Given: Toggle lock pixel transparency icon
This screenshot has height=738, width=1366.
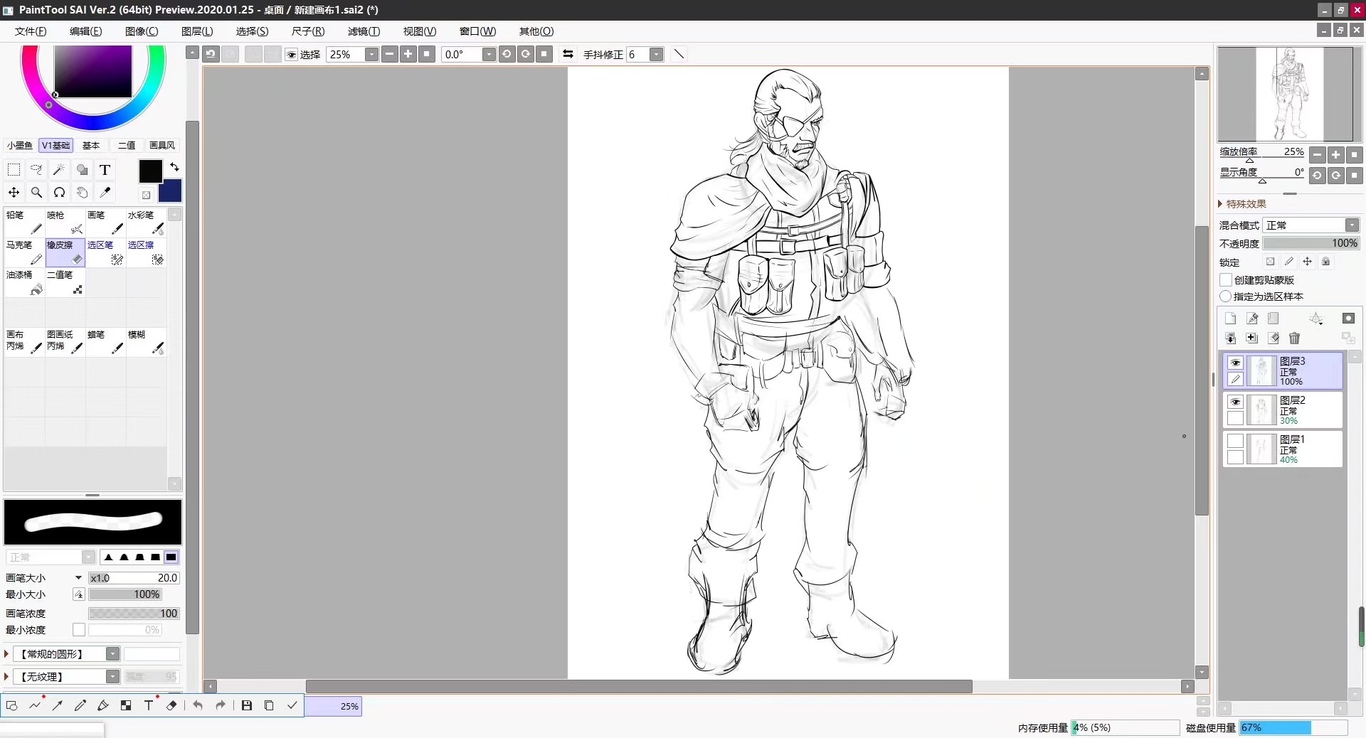Looking at the screenshot, I should pos(1270,262).
